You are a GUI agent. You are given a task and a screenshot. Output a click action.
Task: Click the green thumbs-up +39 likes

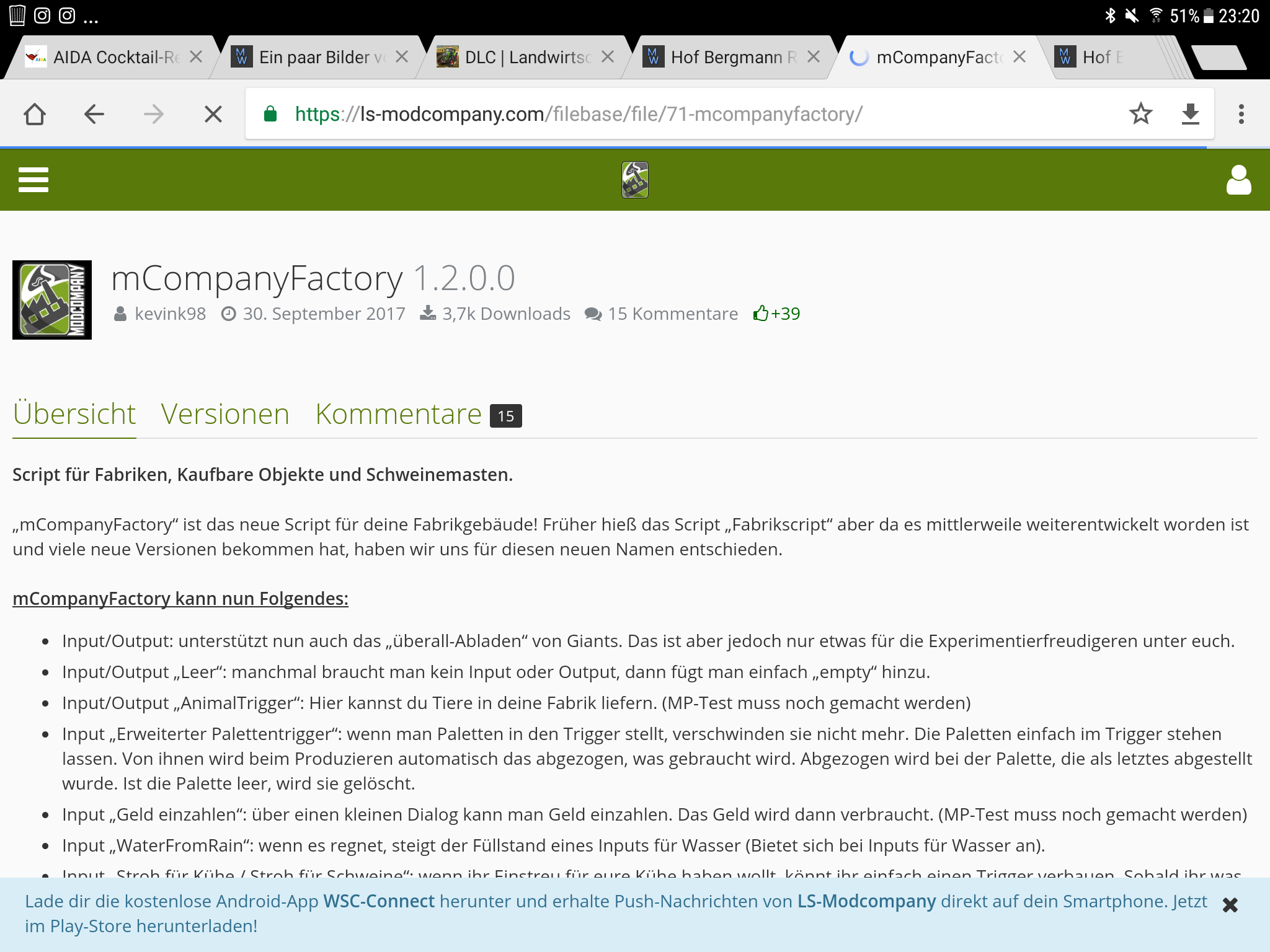coord(776,314)
